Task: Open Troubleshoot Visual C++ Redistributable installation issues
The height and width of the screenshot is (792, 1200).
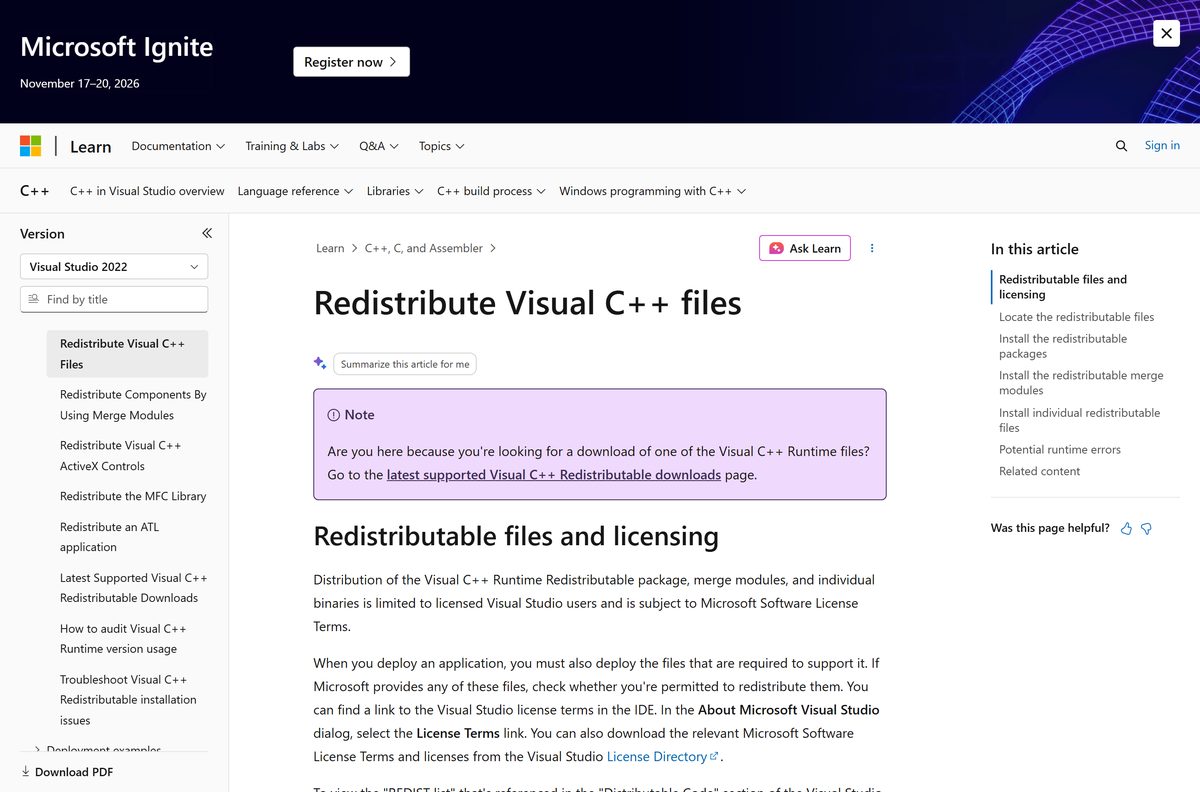Action: pos(128,700)
